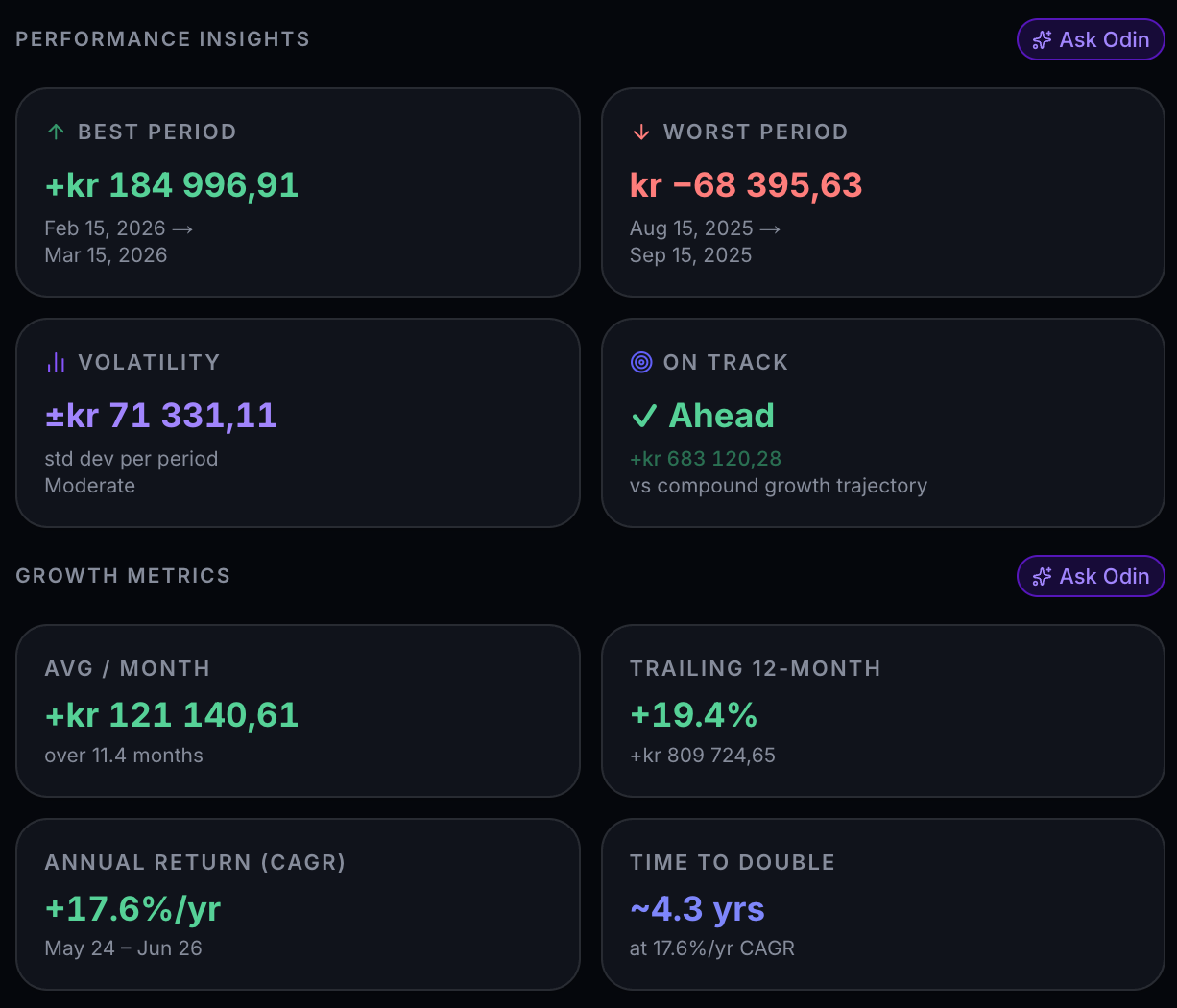Select value kr −68 395,63
The height and width of the screenshot is (1008, 1177).
pyautogui.click(x=746, y=184)
